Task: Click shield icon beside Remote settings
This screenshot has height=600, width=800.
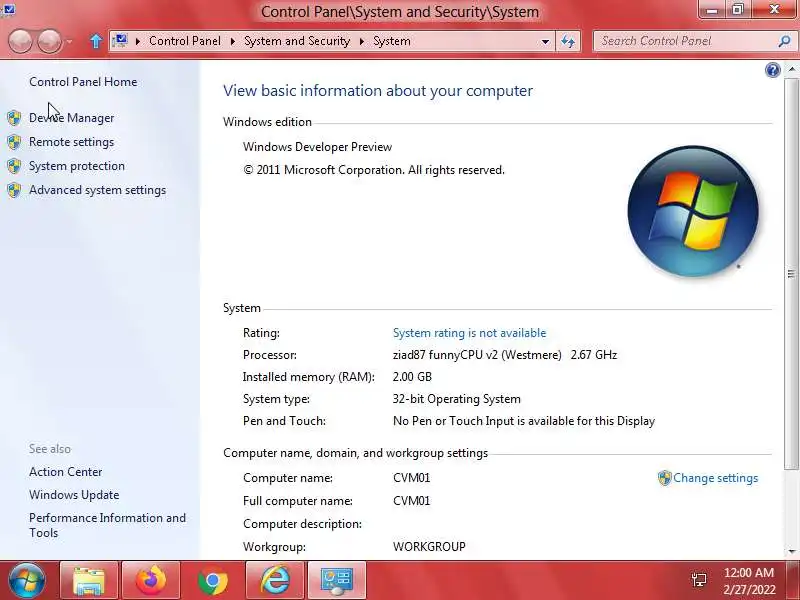Action: point(14,142)
